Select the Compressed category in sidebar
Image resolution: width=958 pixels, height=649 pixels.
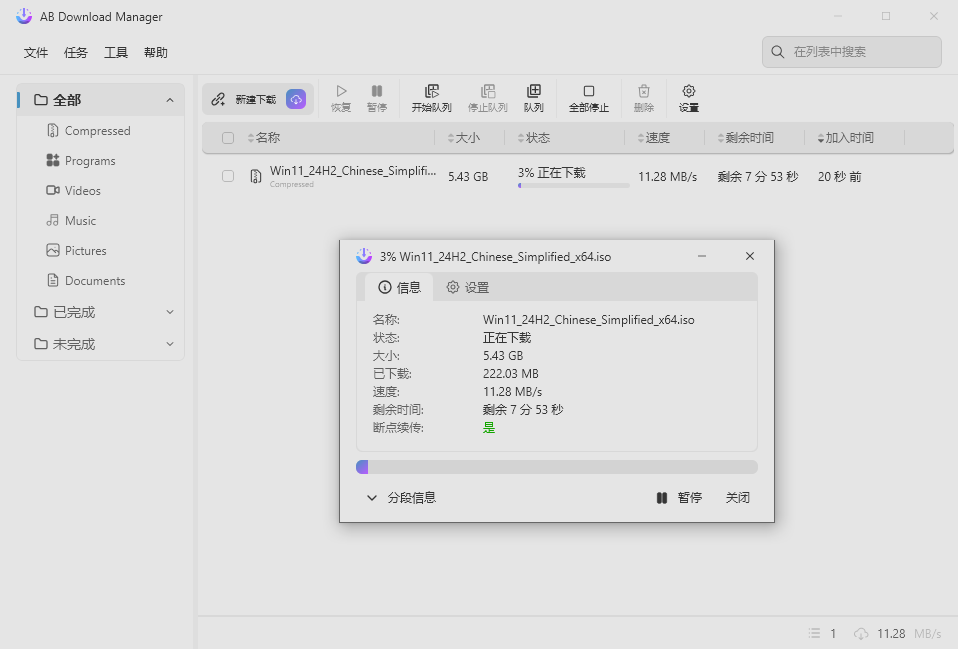pos(97,131)
